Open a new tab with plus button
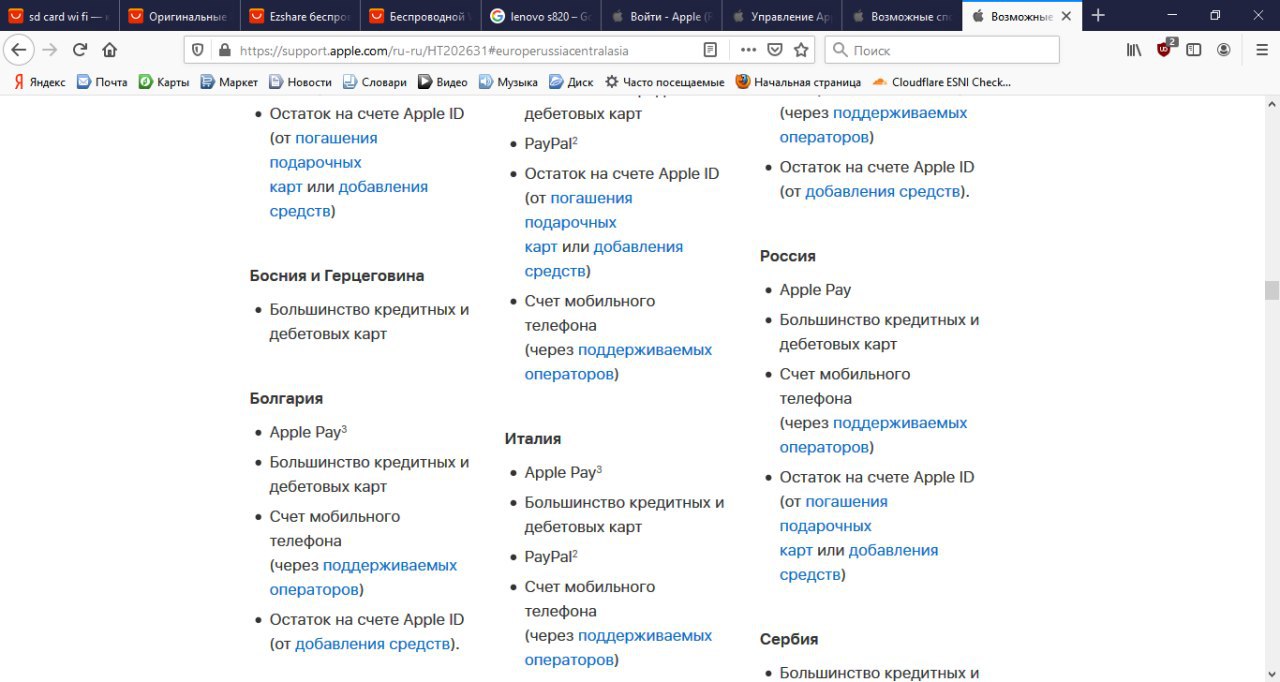This screenshot has width=1280, height=682. [x=1098, y=15]
